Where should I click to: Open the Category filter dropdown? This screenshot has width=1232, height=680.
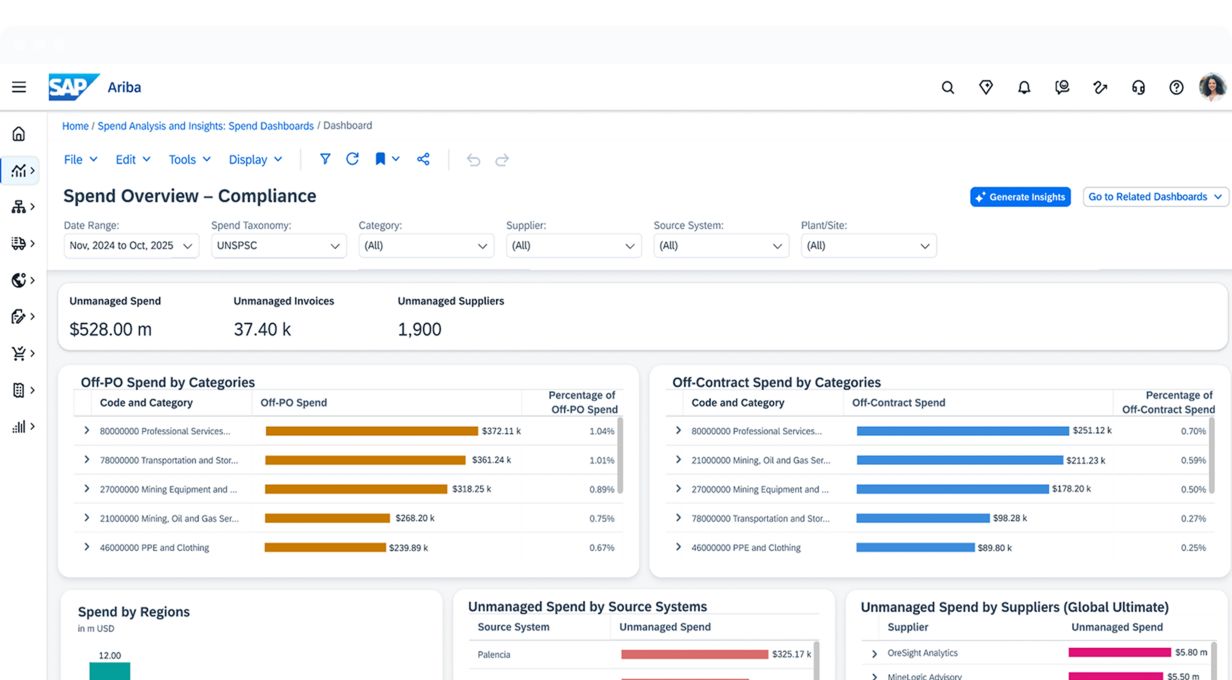coord(426,245)
